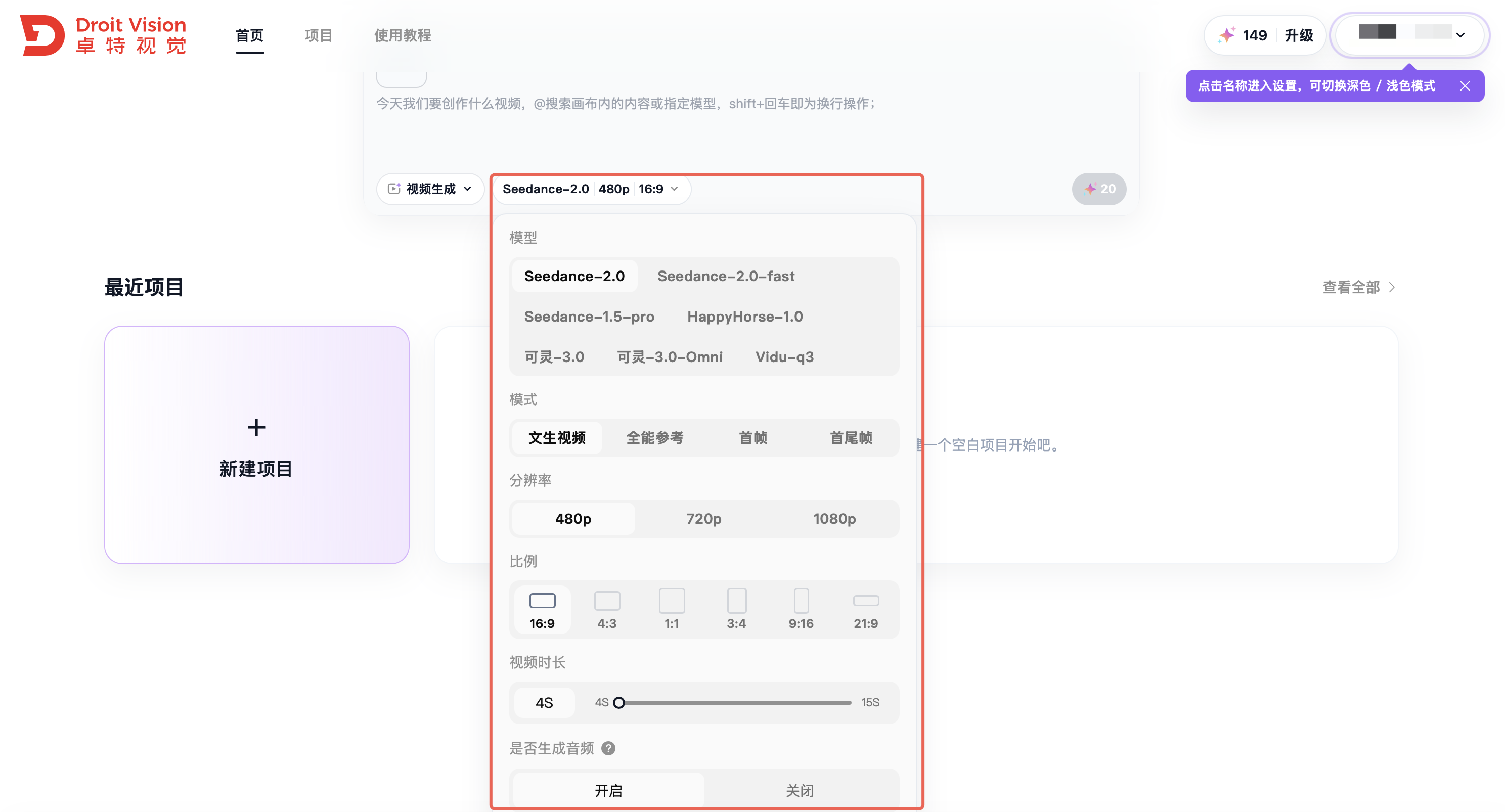The width and height of the screenshot is (1505, 812).
Task: Create a new project via 新建项目
Action: [x=256, y=444]
